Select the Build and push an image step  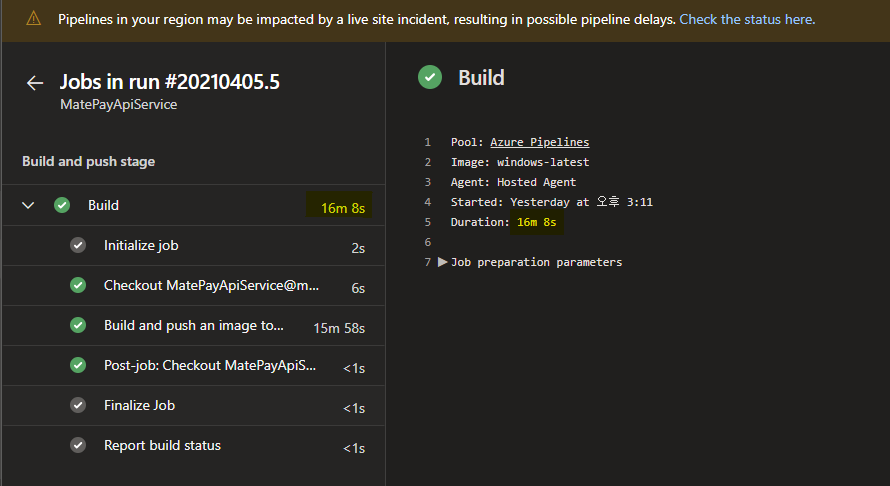pos(194,325)
